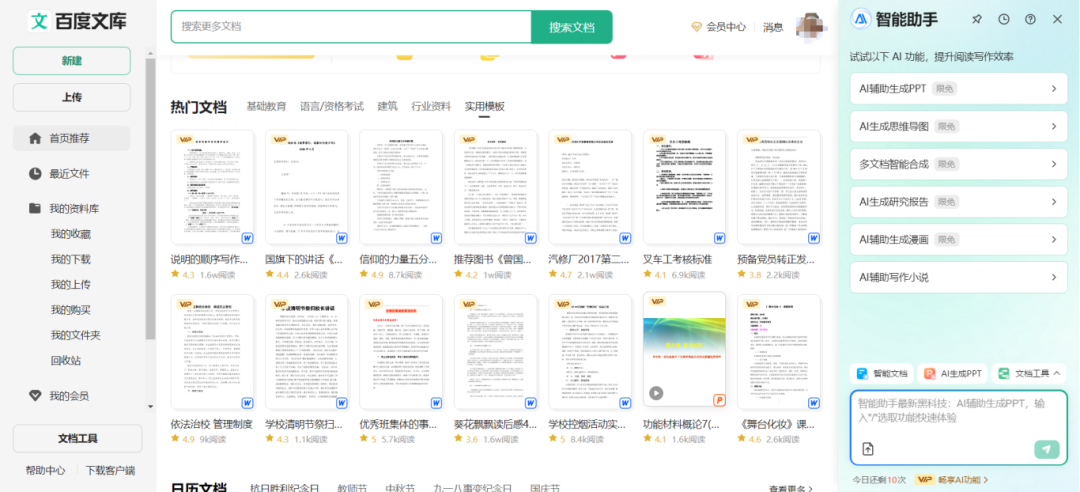Screen dimensions: 1080x492
Task: Click VIP icon beside 畅享AI功能
Action: pos(924,480)
